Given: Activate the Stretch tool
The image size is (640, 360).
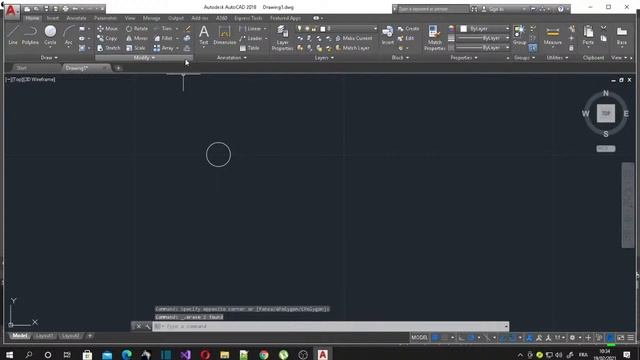Looking at the screenshot, I should tap(109, 48).
